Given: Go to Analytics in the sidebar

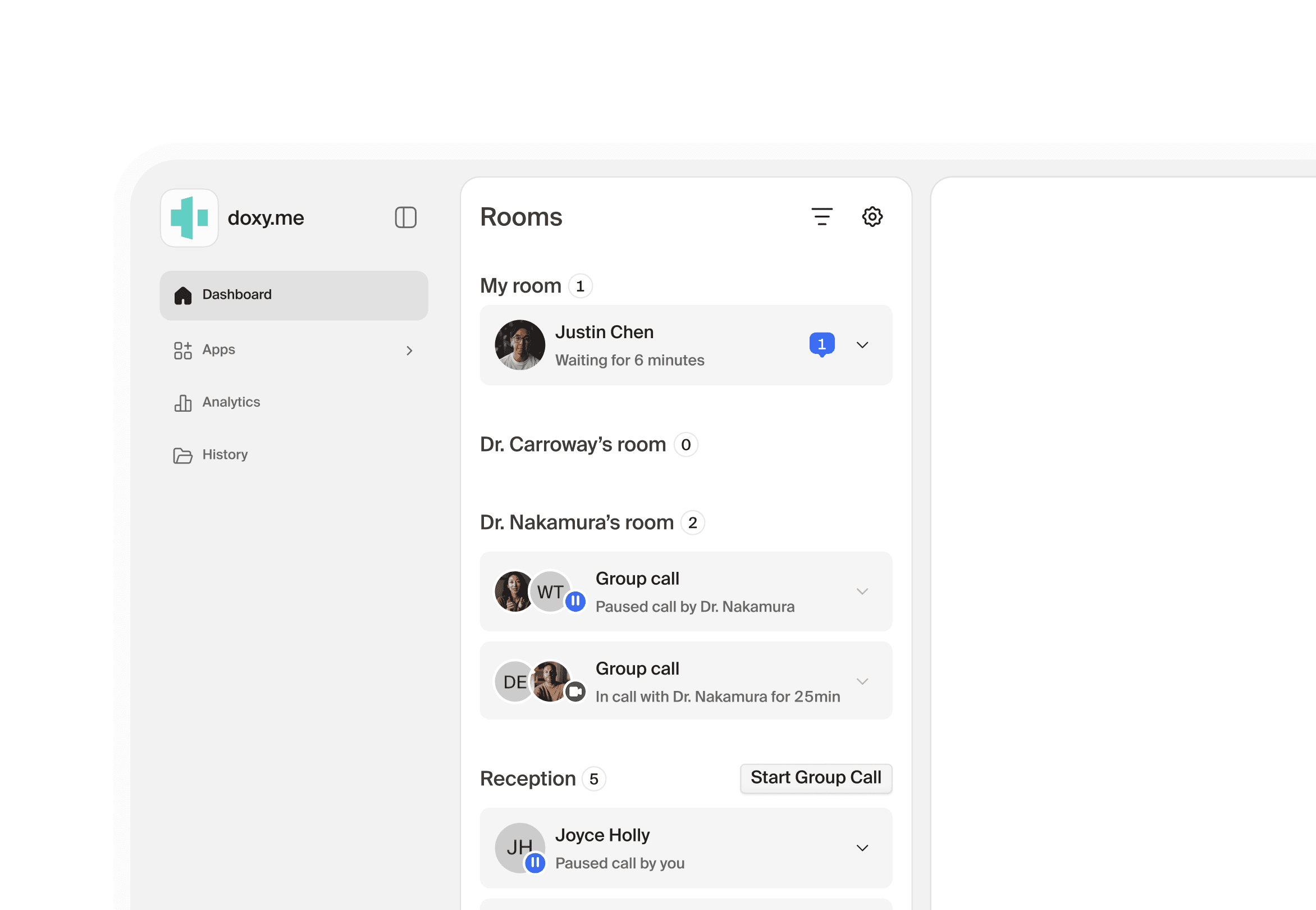Looking at the screenshot, I should coord(294,403).
